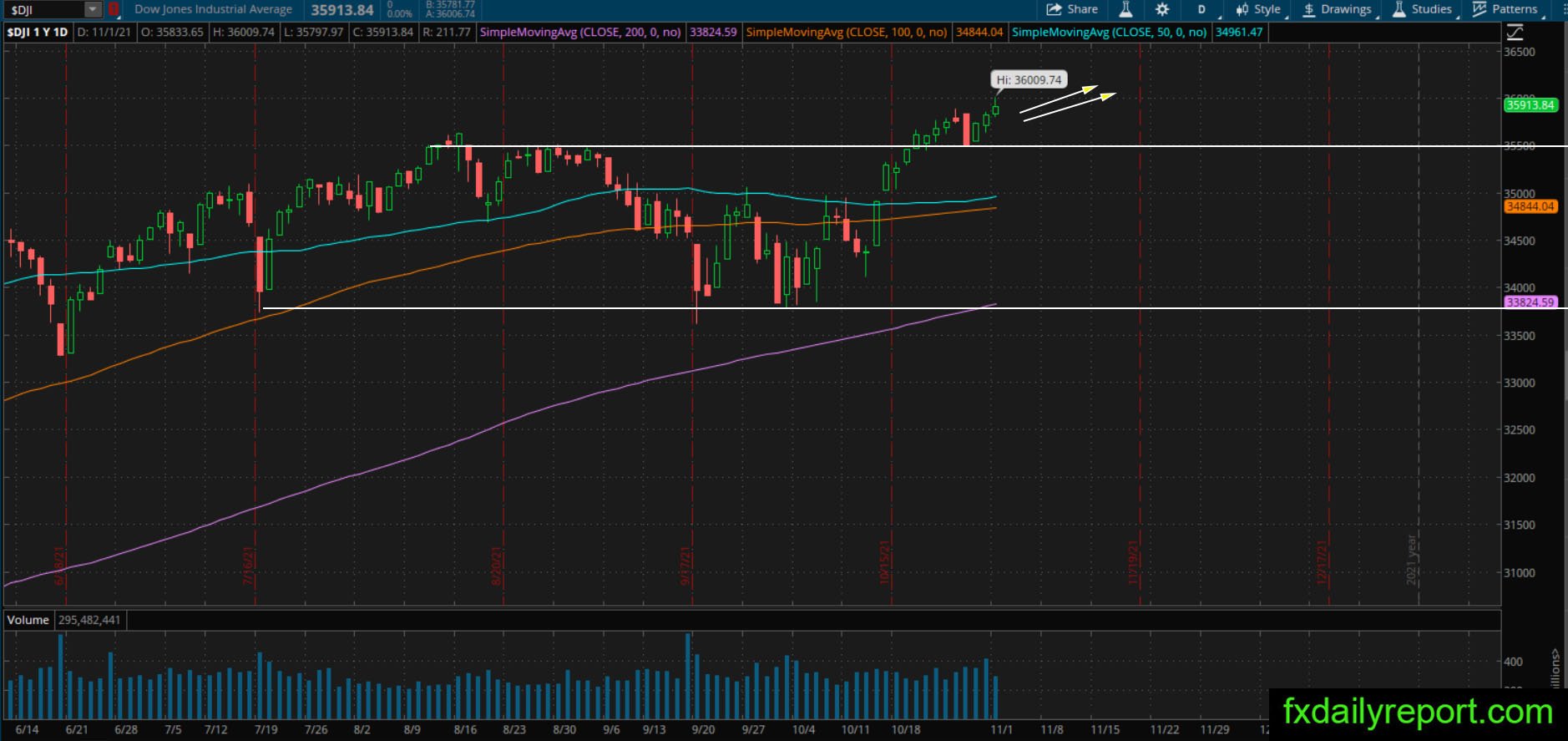Click the 8/20/21 expiration marker label
The height and width of the screenshot is (741, 1568).
pos(496,566)
